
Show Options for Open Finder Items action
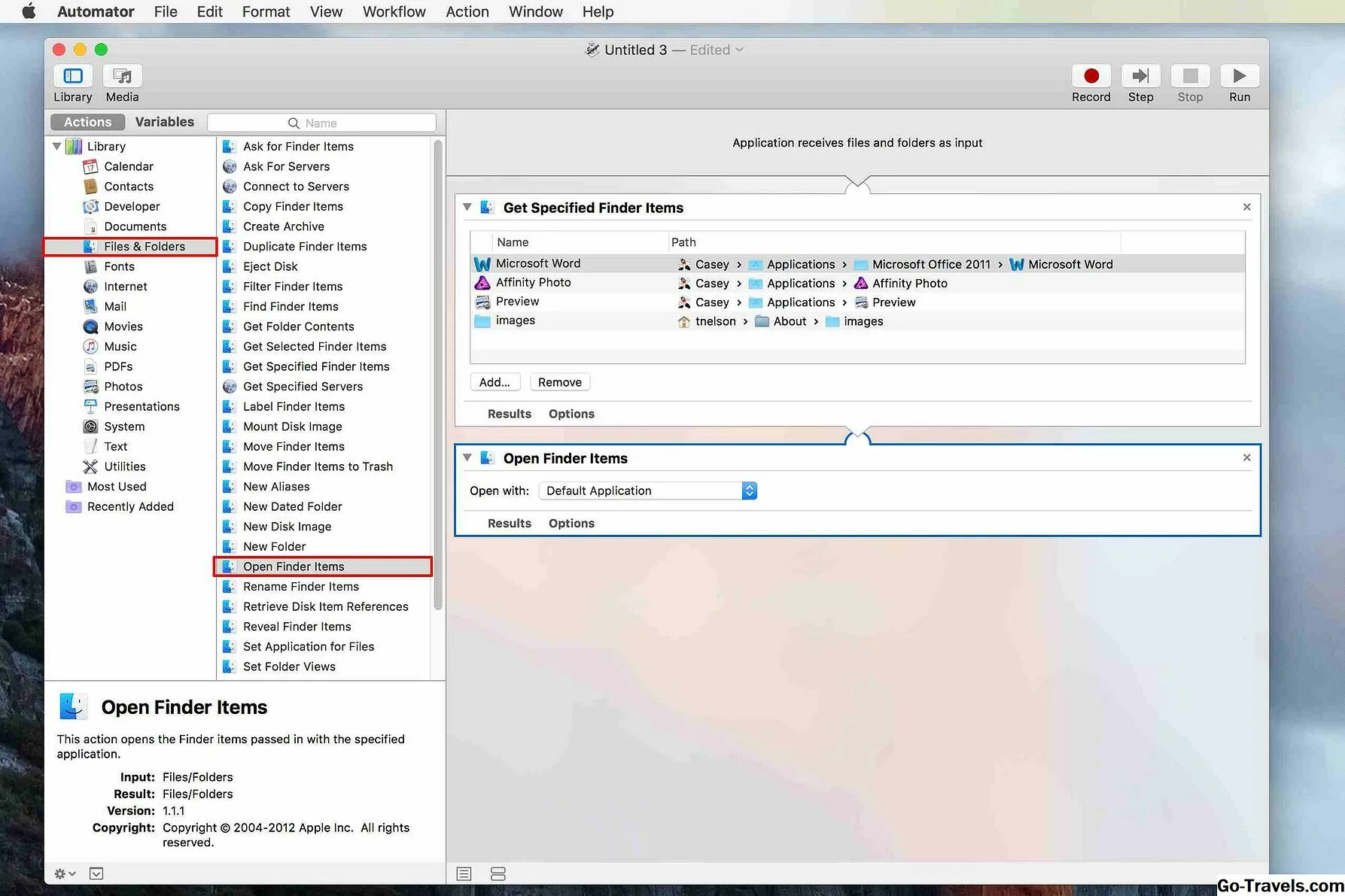571,523
